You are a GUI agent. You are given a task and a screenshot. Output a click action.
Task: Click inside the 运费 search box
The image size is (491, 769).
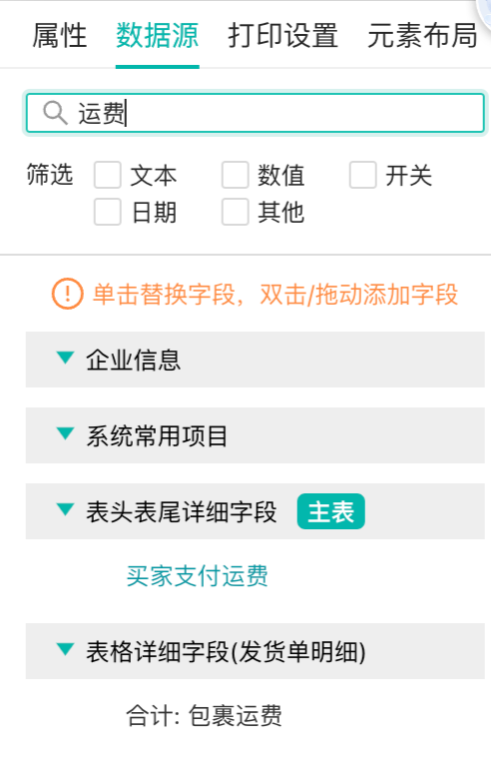(255, 113)
